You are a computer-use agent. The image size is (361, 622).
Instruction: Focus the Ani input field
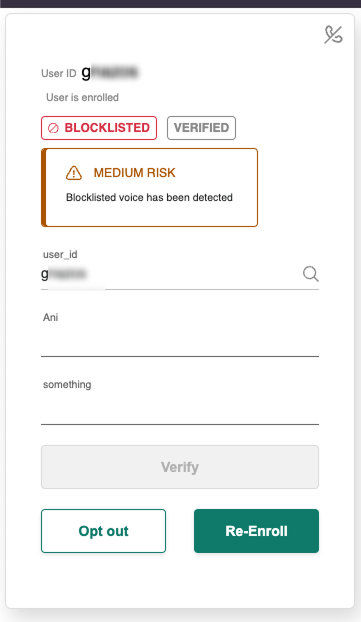click(180, 342)
